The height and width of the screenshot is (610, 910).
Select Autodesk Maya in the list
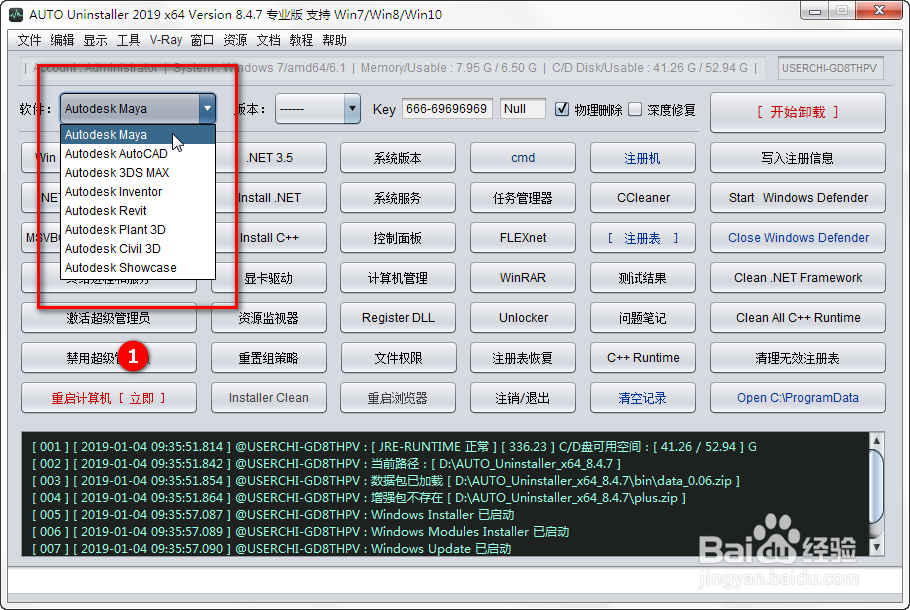(x=138, y=135)
